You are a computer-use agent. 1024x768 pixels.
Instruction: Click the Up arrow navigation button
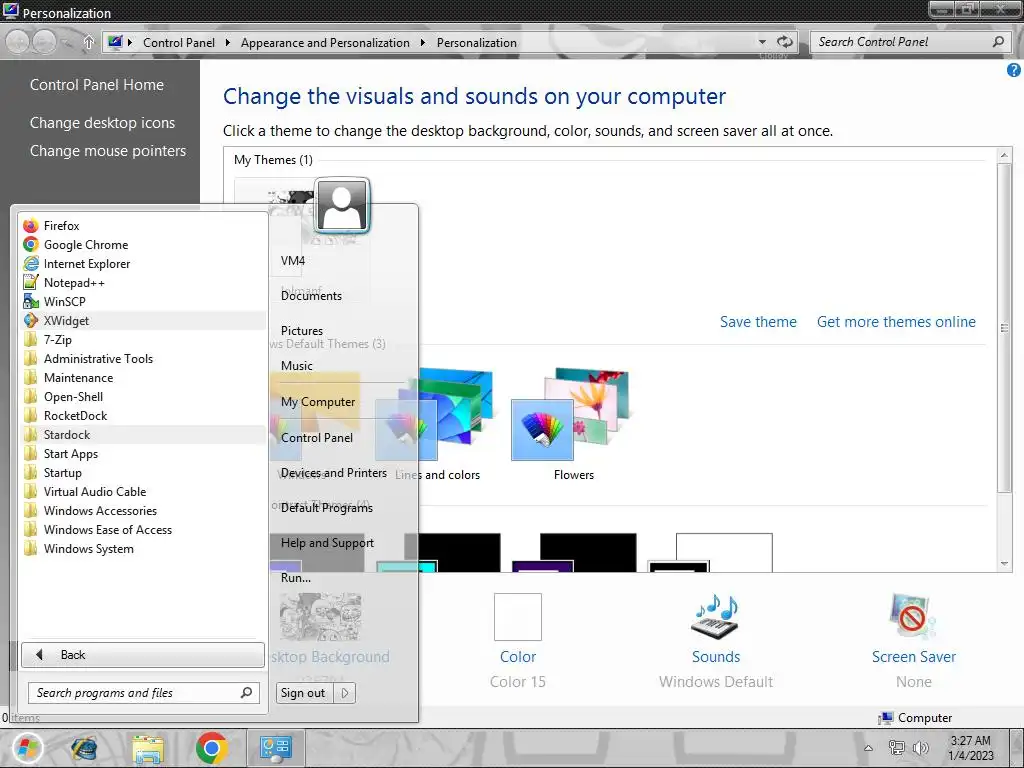pyautogui.click(x=89, y=42)
